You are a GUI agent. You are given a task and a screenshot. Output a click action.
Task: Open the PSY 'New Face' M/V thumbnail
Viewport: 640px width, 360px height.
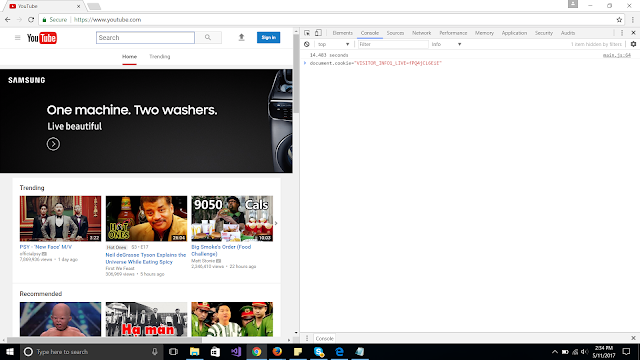point(60,218)
